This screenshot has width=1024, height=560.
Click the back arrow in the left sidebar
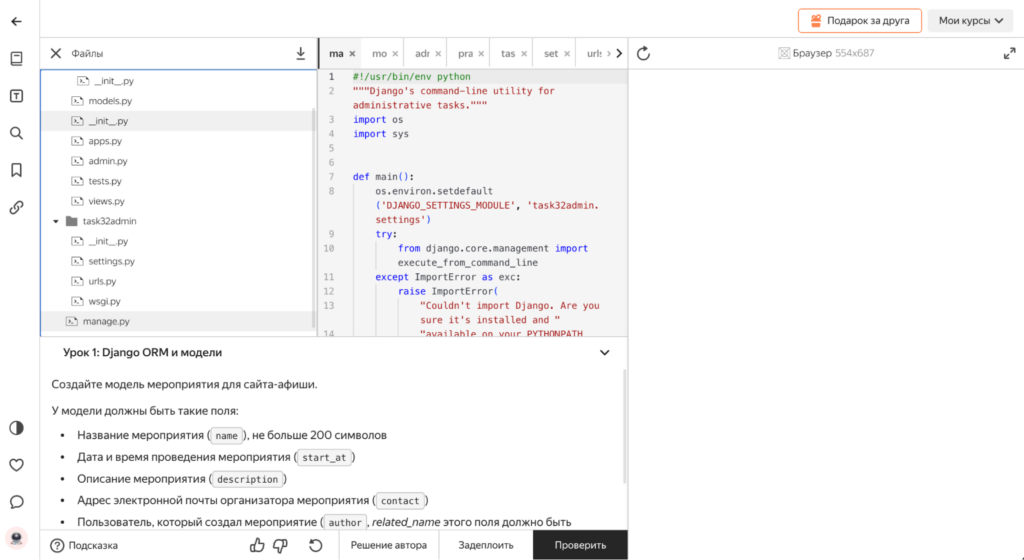tap(16, 21)
